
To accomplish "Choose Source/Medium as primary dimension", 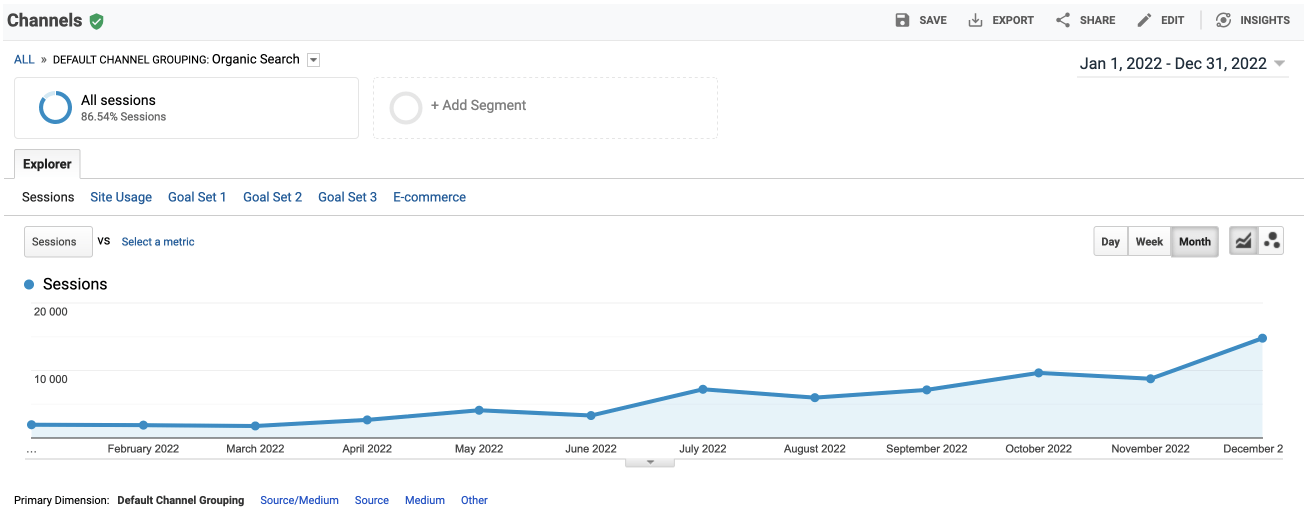I will [299, 500].
